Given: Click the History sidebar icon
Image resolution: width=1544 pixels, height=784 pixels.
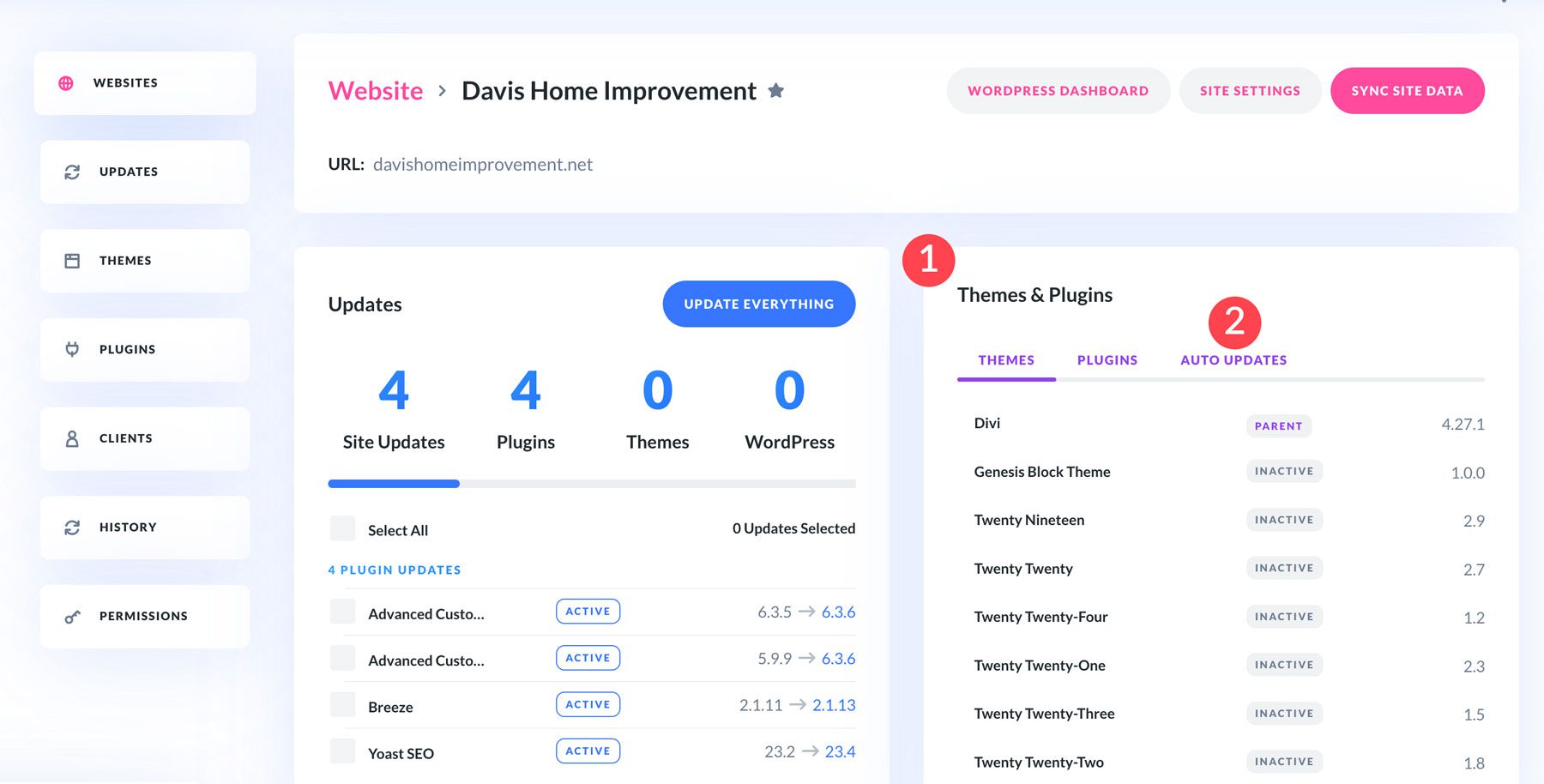Looking at the screenshot, I should [71, 527].
